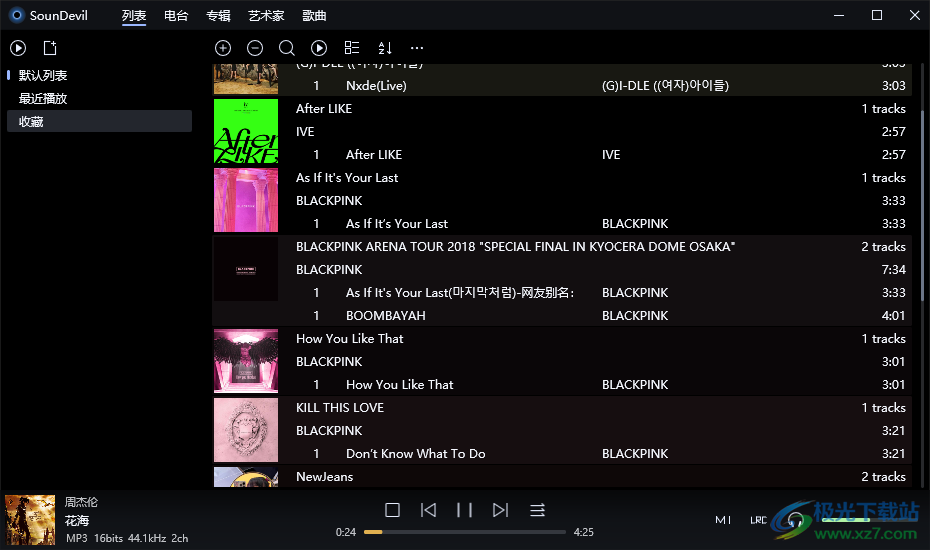The image size is (930, 550).
Task: Open the 艺术家 artists tab
Action: (266, 16)
